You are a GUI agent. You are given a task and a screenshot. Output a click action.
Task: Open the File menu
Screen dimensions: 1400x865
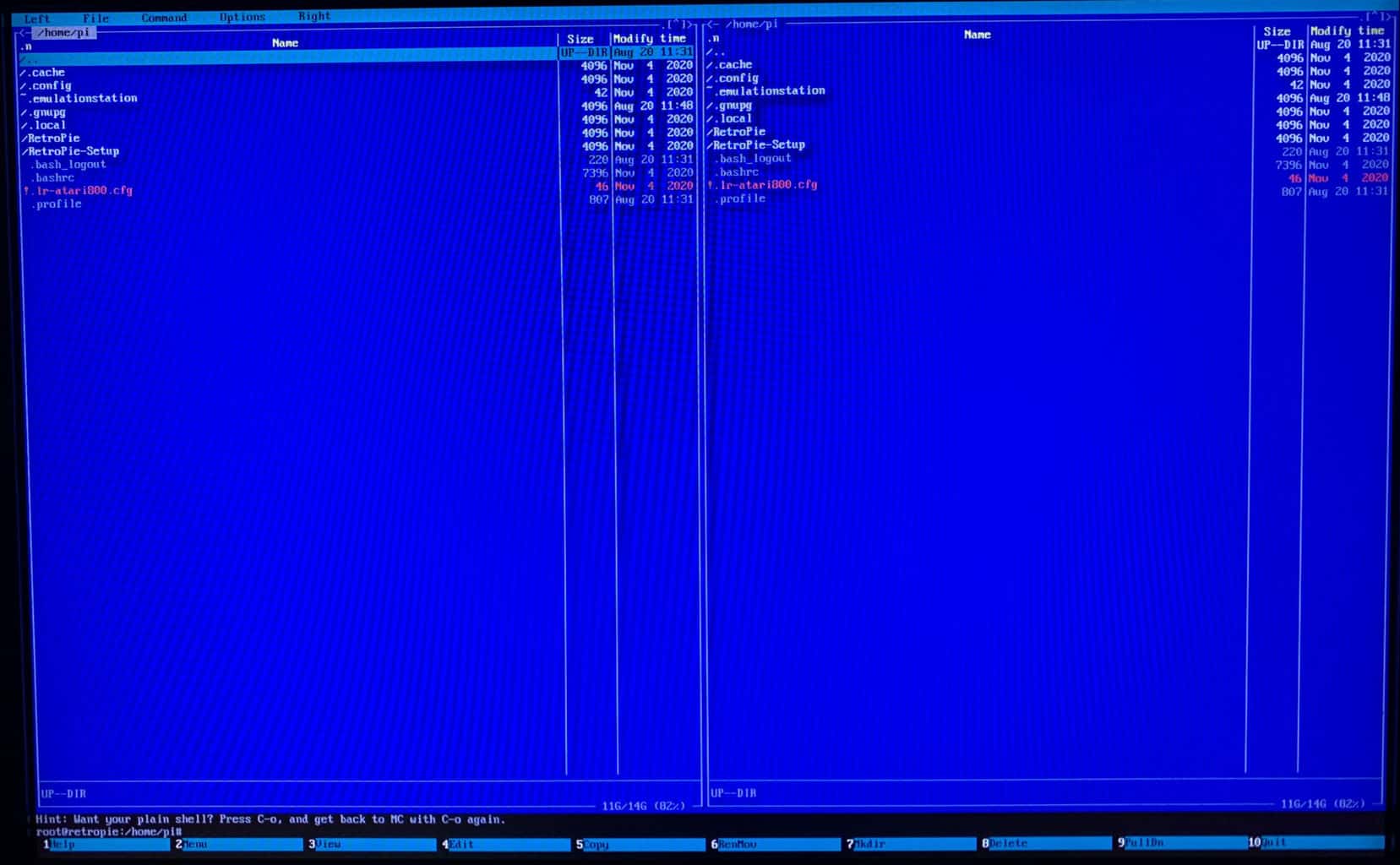(x=95, y=18)
